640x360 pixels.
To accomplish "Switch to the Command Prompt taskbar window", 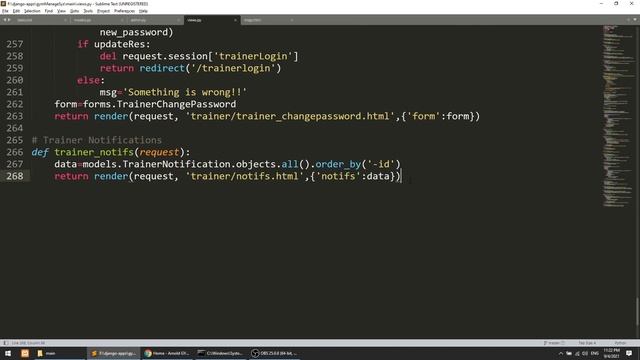I will point(220,353).
